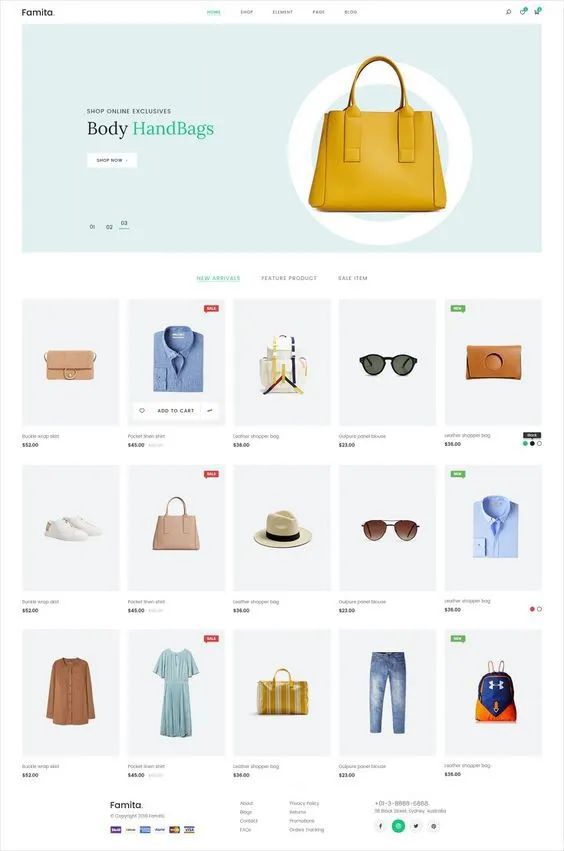Click the Shop Now button
This screenshot has width=564, height=851.
pyautogui.click(x=112, y=160)
